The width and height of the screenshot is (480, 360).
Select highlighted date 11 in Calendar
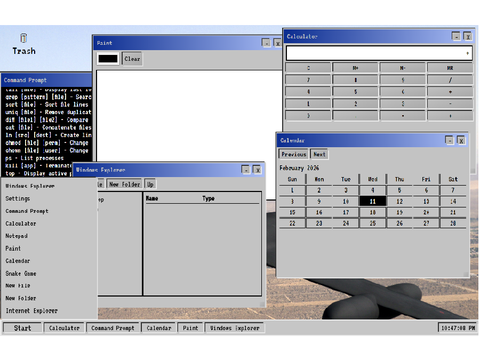pyautogui.click(x=373, y=201)
